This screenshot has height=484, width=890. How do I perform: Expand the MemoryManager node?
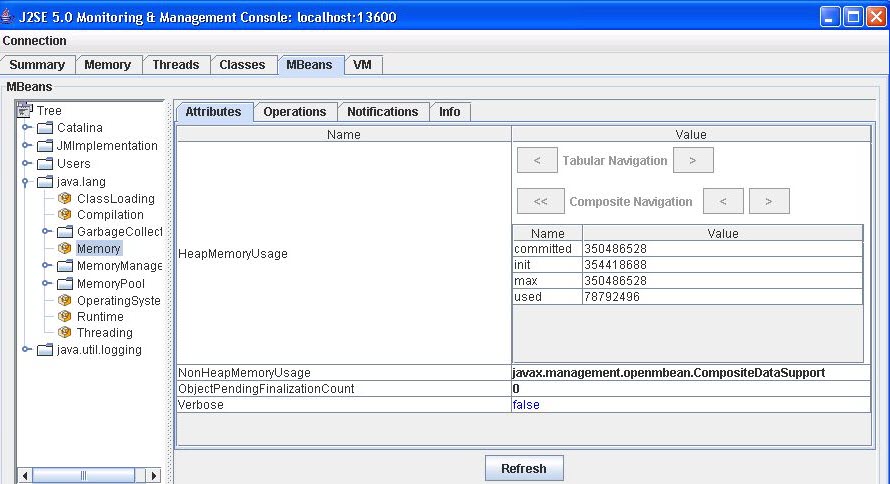pos(47,265)
